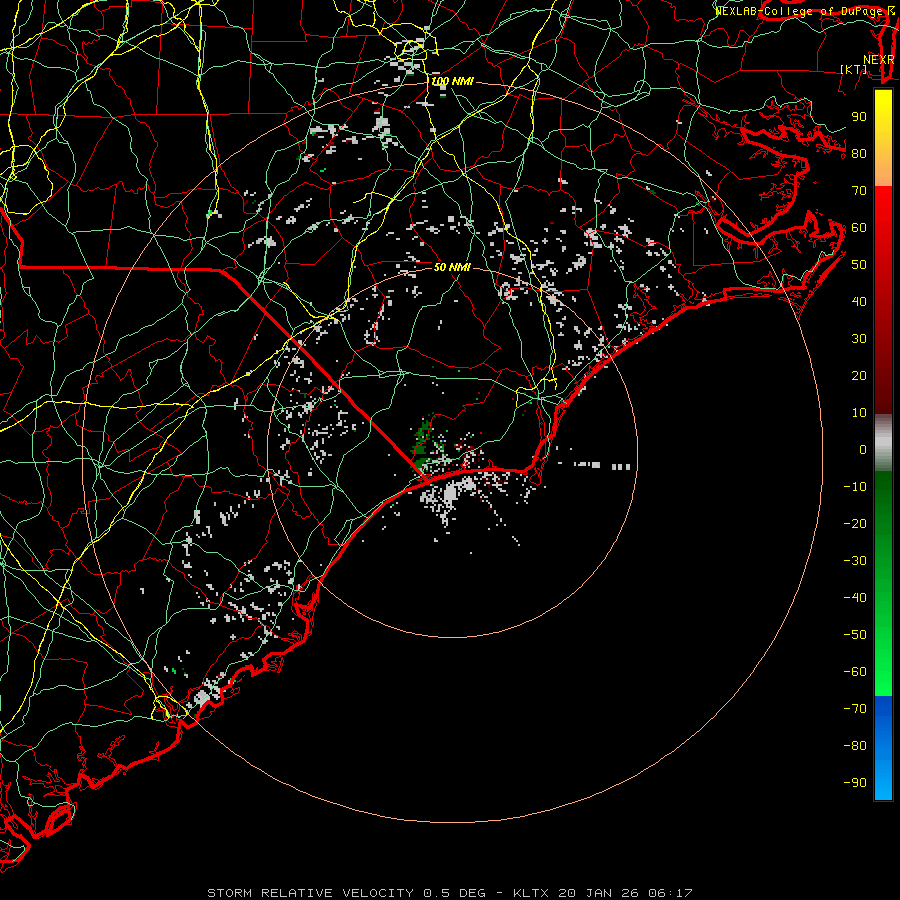Screen dimensions: 900x900
Task: Click the 40 value on the velocity scale
Action: [x=859, y=302]
